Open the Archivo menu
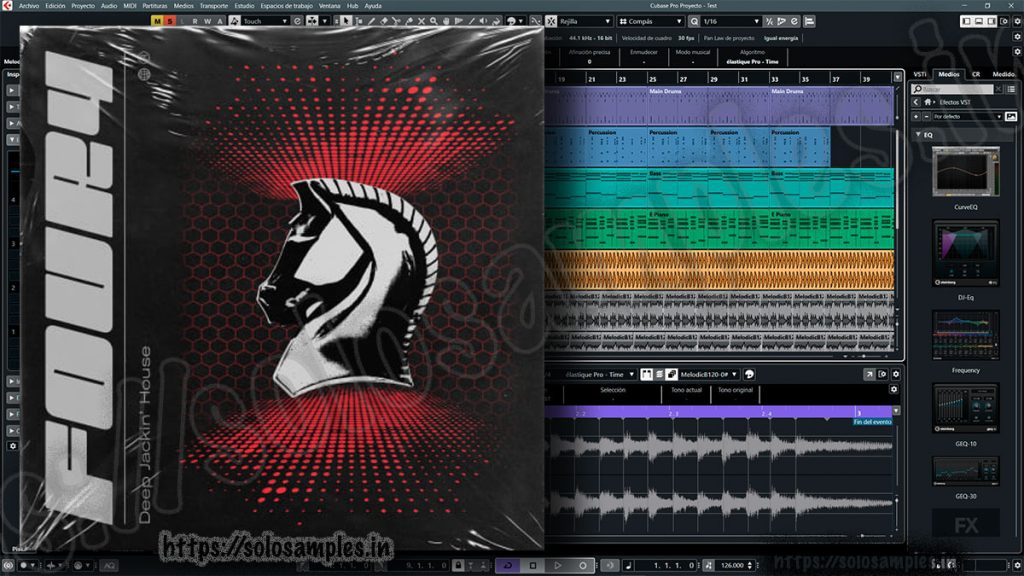The height and width of the screenshot is (576, 1024). (x=29, y=6)
